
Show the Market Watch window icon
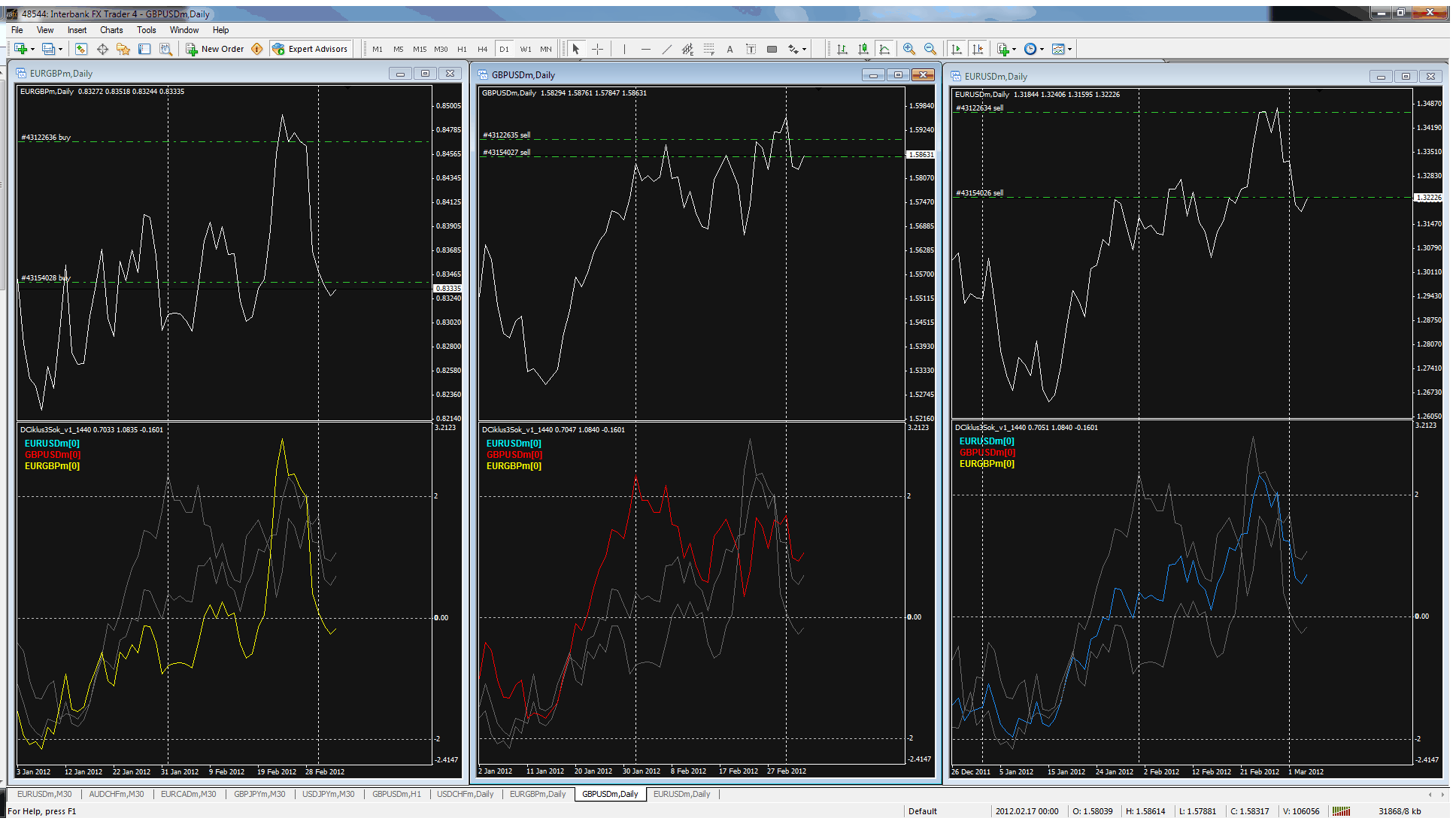(81, 49)
